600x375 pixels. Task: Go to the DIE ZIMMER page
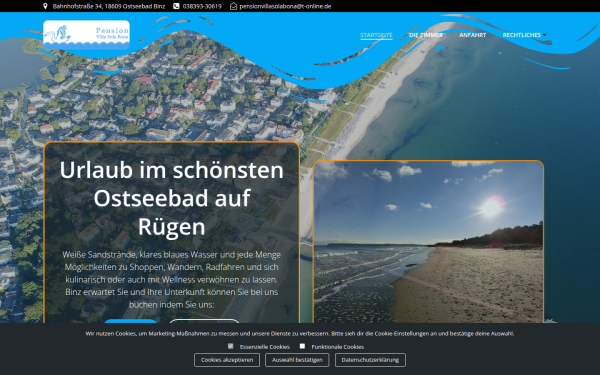426,35
